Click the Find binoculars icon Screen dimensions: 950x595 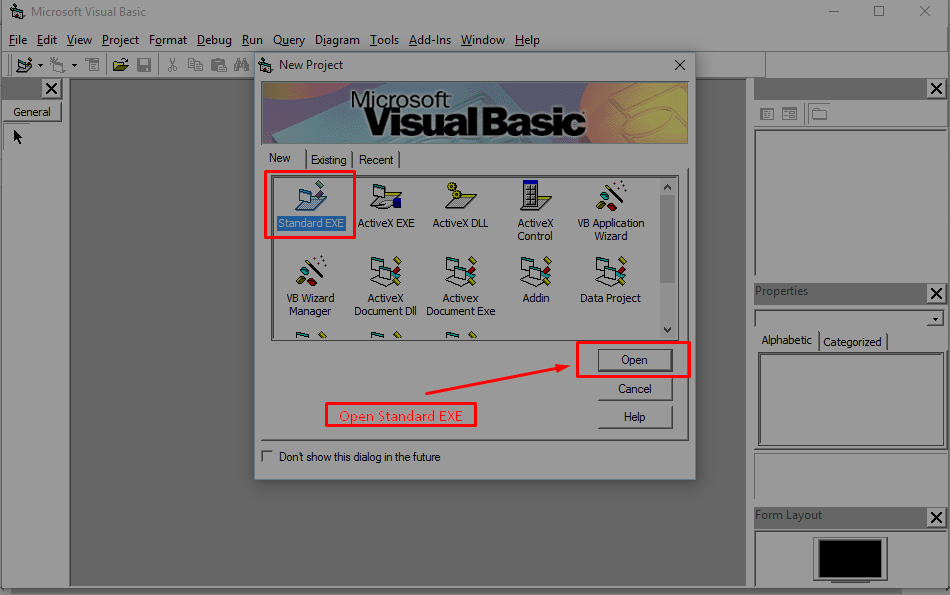pyautogui.click(x=241, y=65)
